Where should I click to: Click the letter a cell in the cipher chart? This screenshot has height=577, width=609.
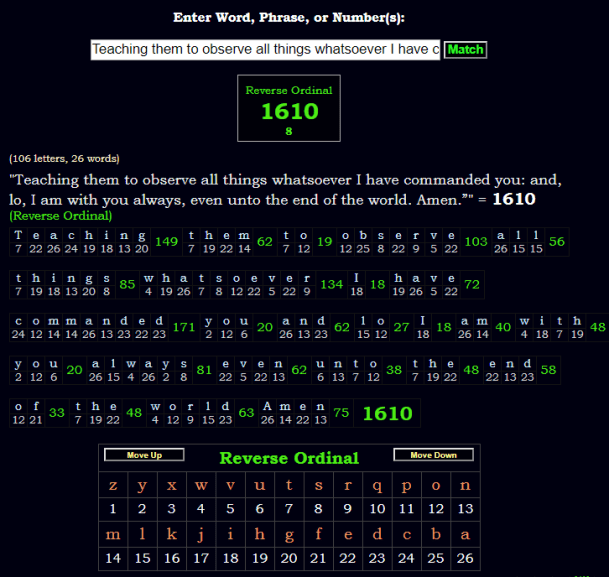point(464,535)
